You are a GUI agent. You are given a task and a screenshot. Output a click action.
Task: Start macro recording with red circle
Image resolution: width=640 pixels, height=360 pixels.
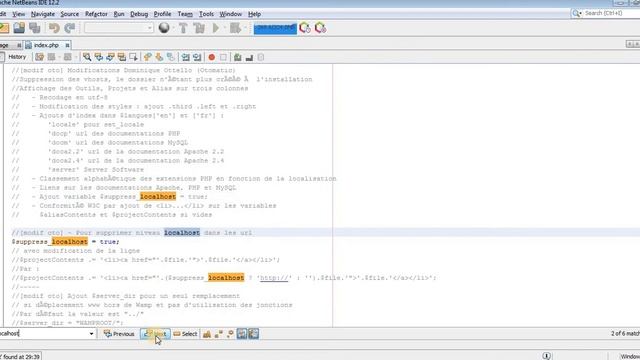point(211,57)
